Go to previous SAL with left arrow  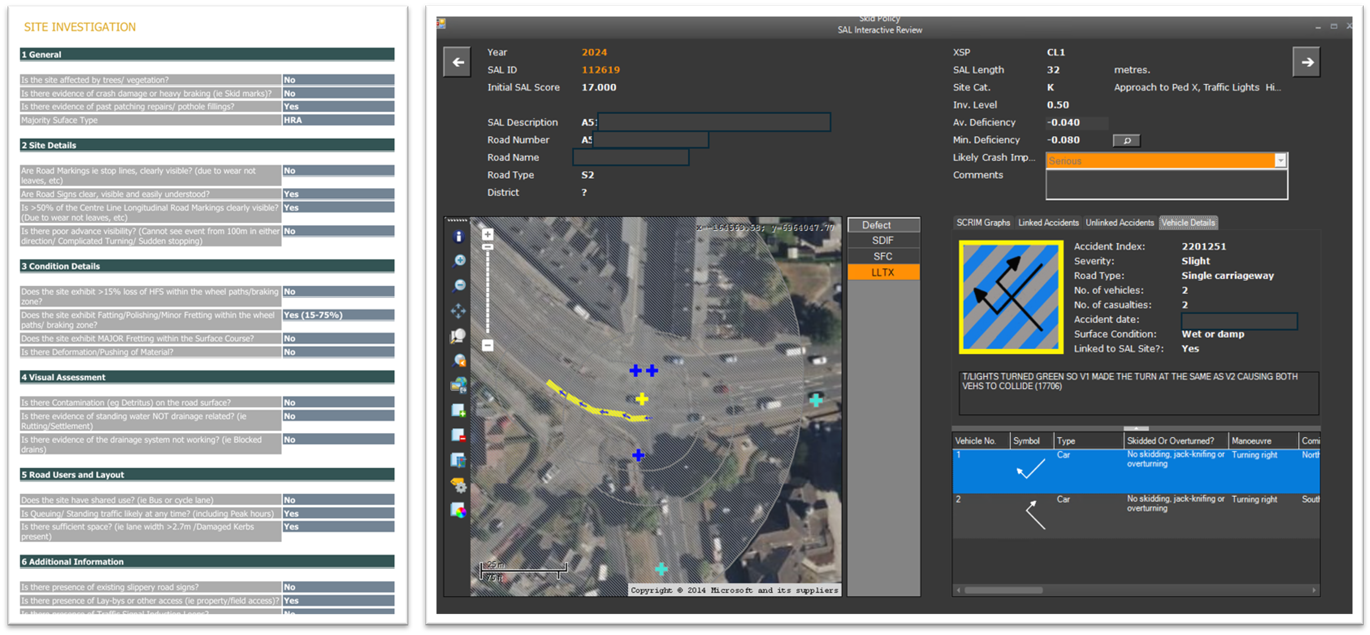[x=457, y=62]
